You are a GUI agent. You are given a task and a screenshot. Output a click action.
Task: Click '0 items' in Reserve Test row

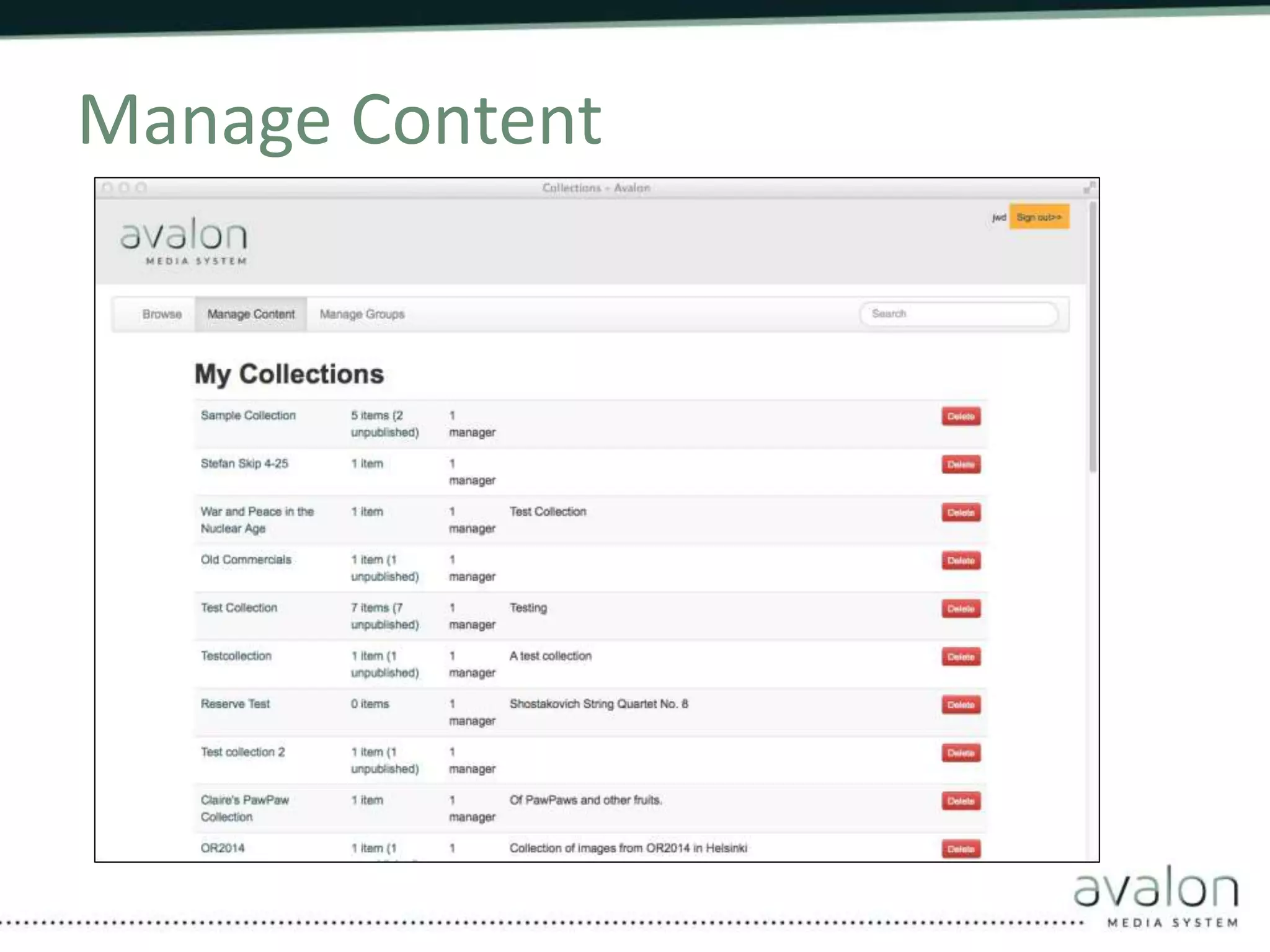click(x=370, y=704)
